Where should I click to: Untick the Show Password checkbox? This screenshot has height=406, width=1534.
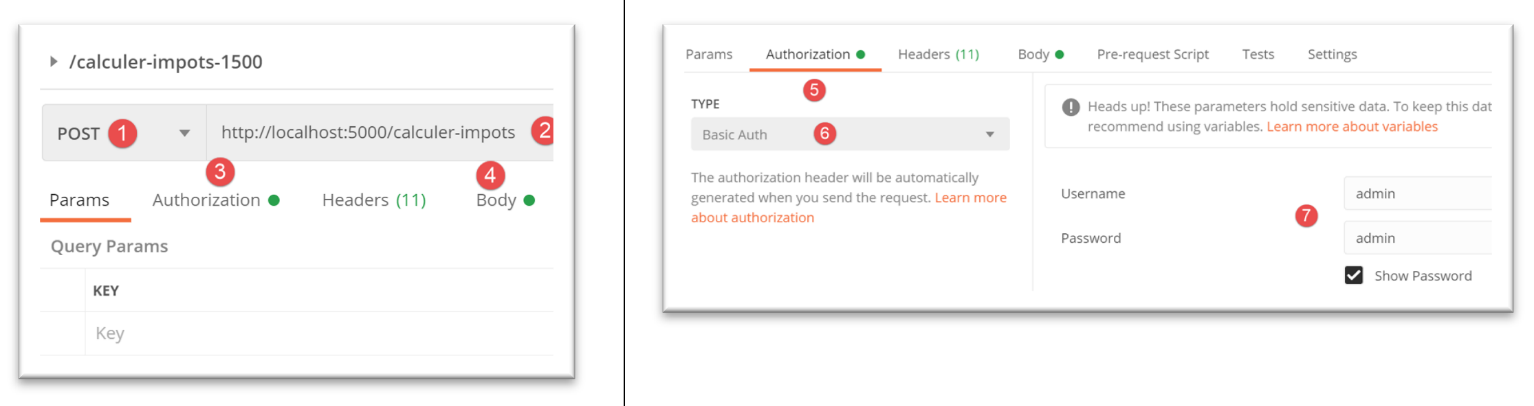(x=1354, y=275)
